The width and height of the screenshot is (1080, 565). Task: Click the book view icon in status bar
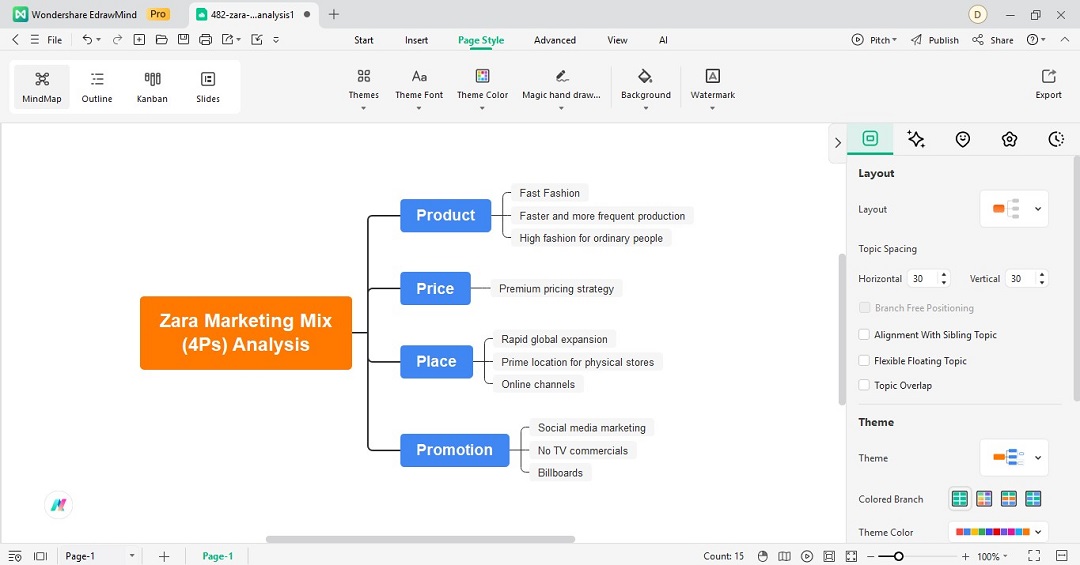[x=785, y=556]
